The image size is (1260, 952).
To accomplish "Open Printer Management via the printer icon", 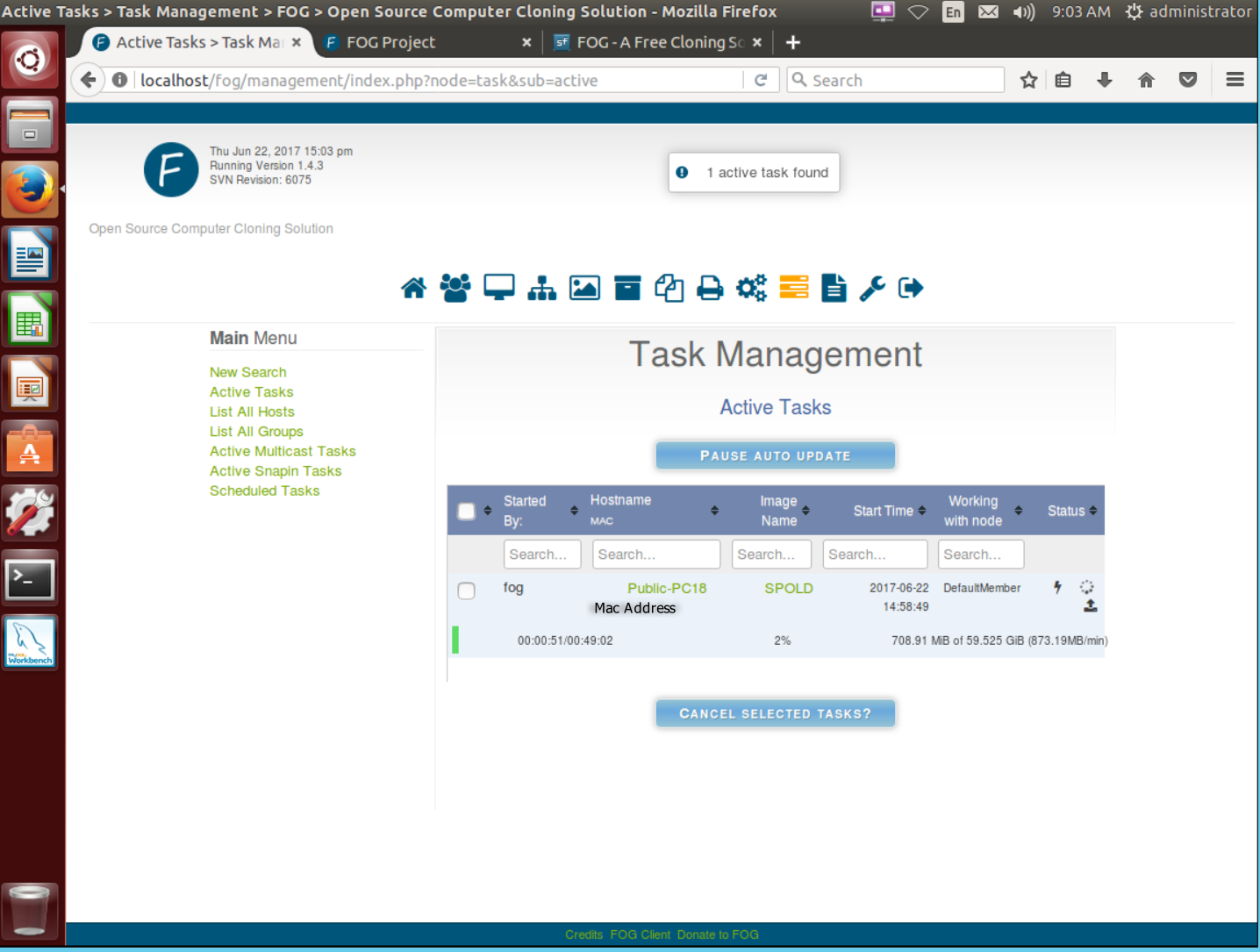I will (710, 287).
